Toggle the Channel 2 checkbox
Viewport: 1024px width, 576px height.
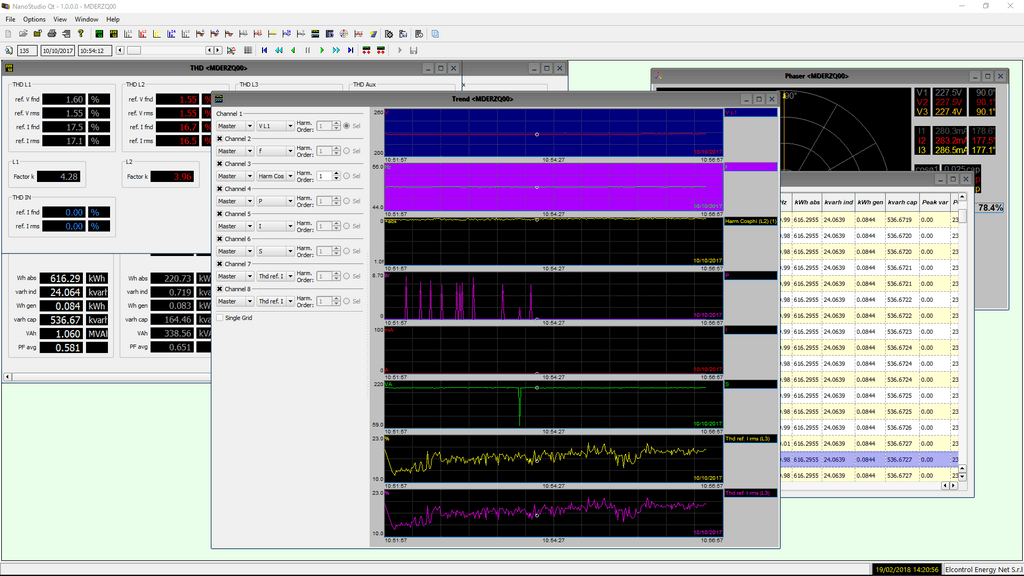tap(220, 139)
